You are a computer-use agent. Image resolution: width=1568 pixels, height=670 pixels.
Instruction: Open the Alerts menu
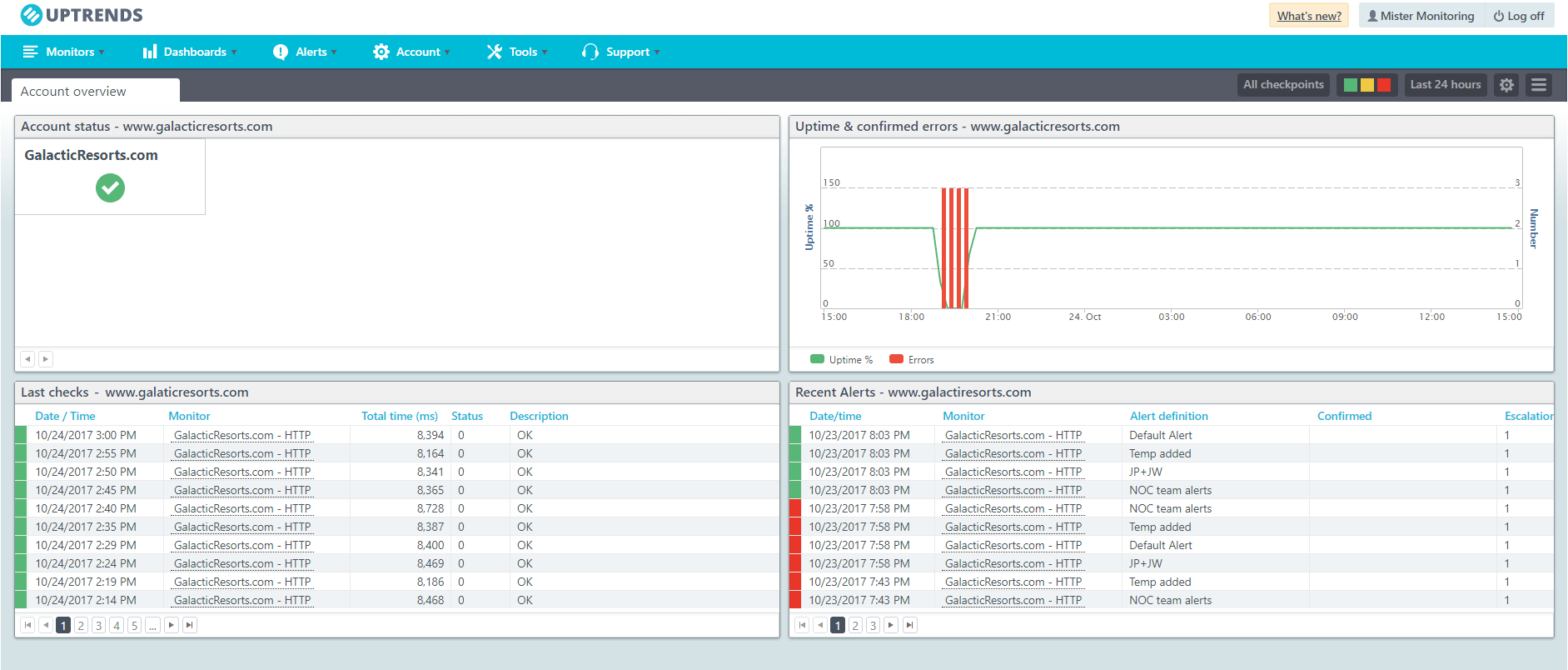click(305, 52)
